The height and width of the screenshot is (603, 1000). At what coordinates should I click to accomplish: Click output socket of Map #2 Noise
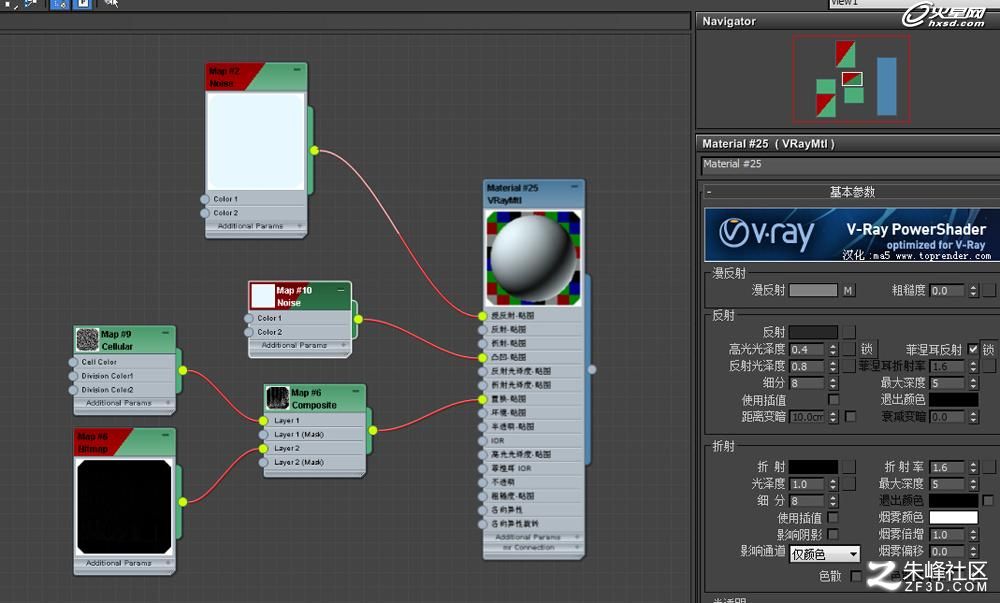314,150
